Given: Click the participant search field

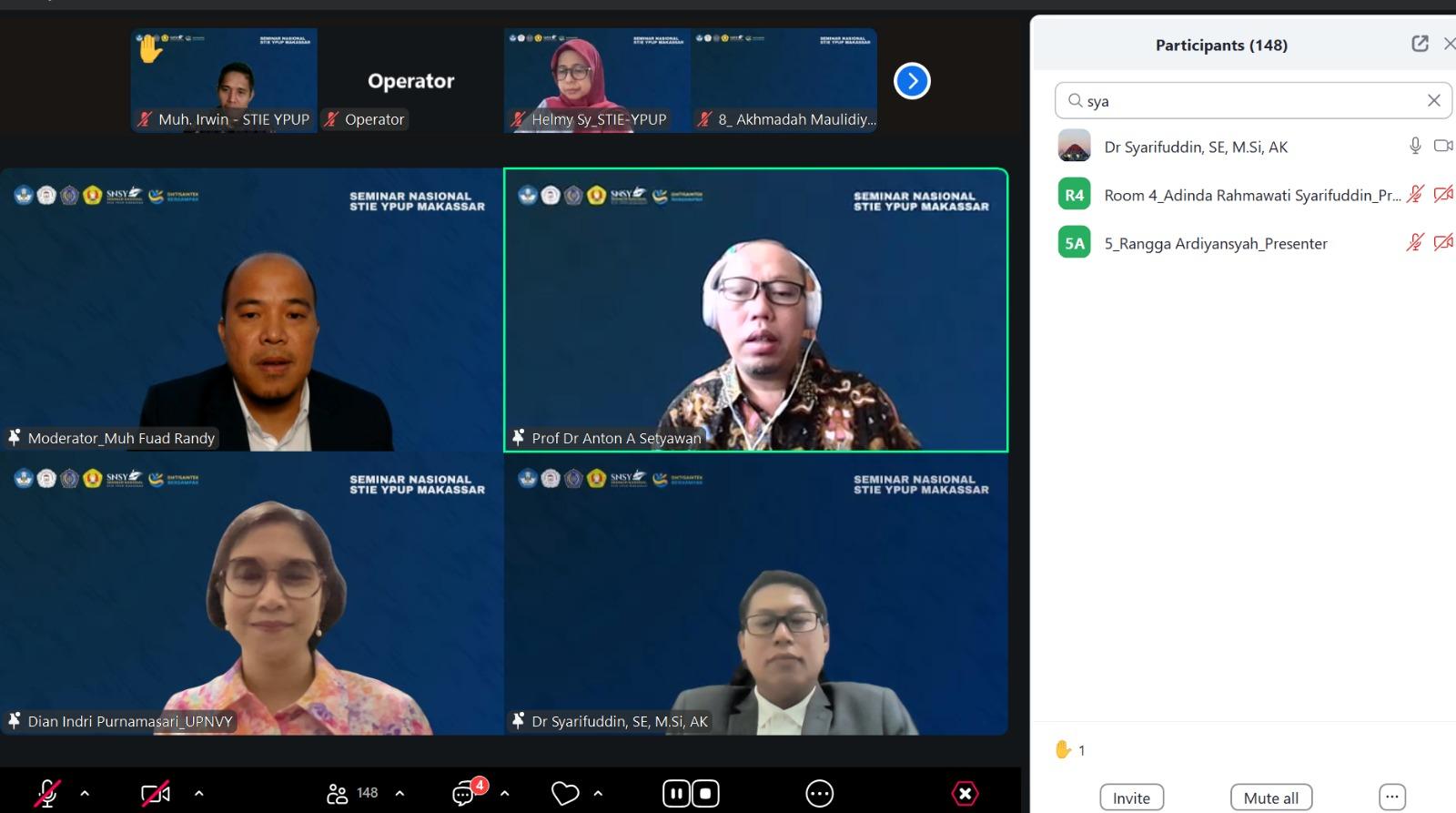Looking at the screenshot, I should click(x=1253, y=100).
